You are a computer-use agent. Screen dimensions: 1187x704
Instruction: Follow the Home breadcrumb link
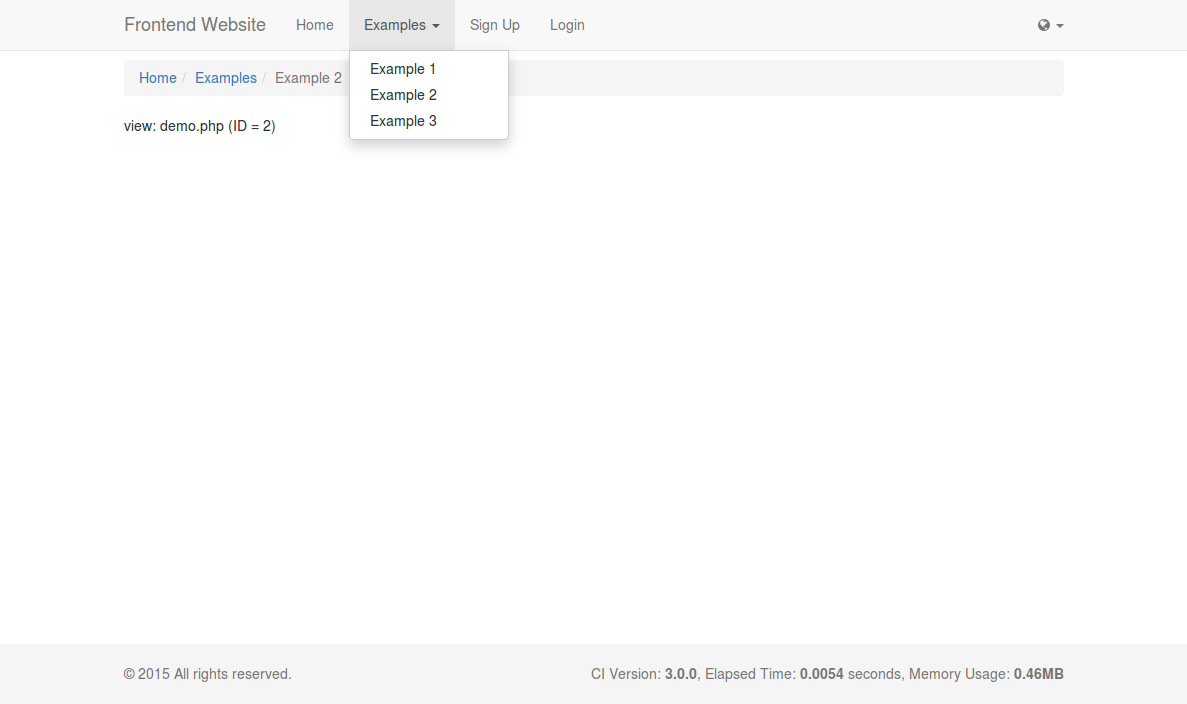pos(158,78)
